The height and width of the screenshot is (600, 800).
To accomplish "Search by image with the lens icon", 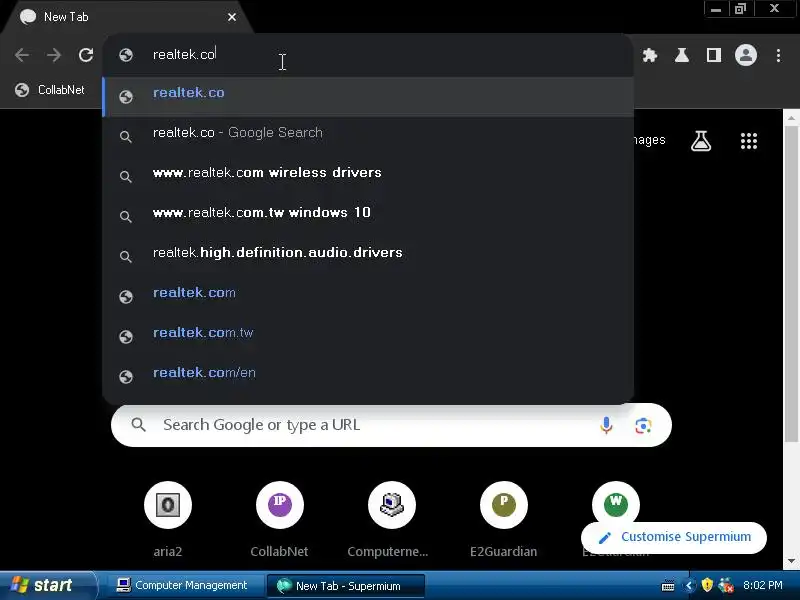I will point(643,425).
